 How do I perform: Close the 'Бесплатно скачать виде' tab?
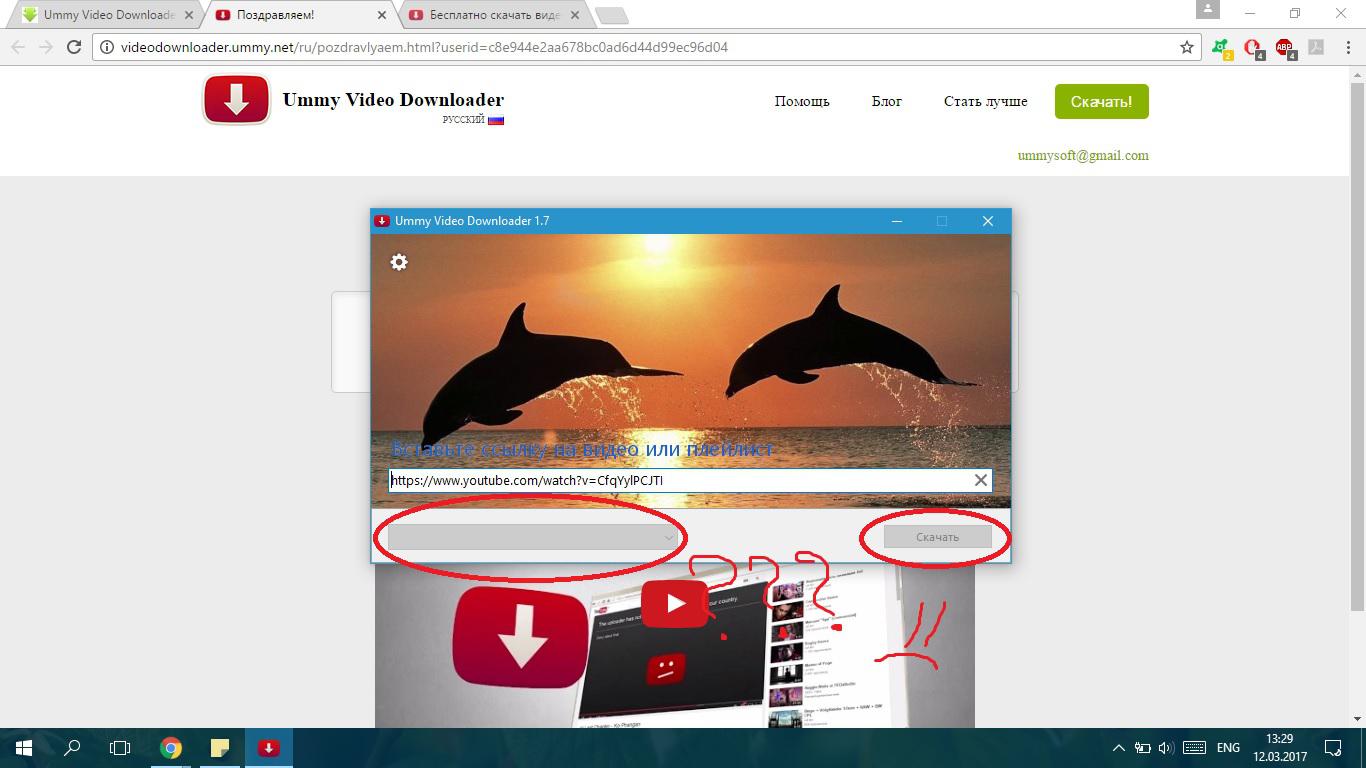click(x=575, y=15)
